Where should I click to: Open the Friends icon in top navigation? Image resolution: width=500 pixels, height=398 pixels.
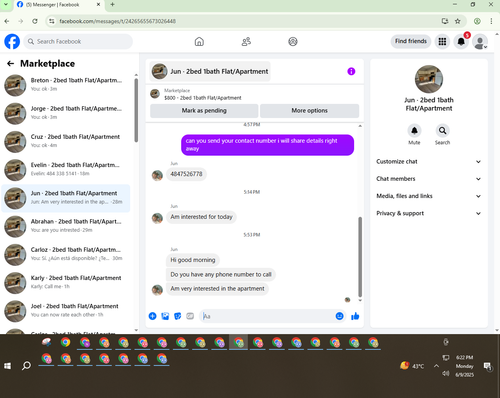click(246, 42)
